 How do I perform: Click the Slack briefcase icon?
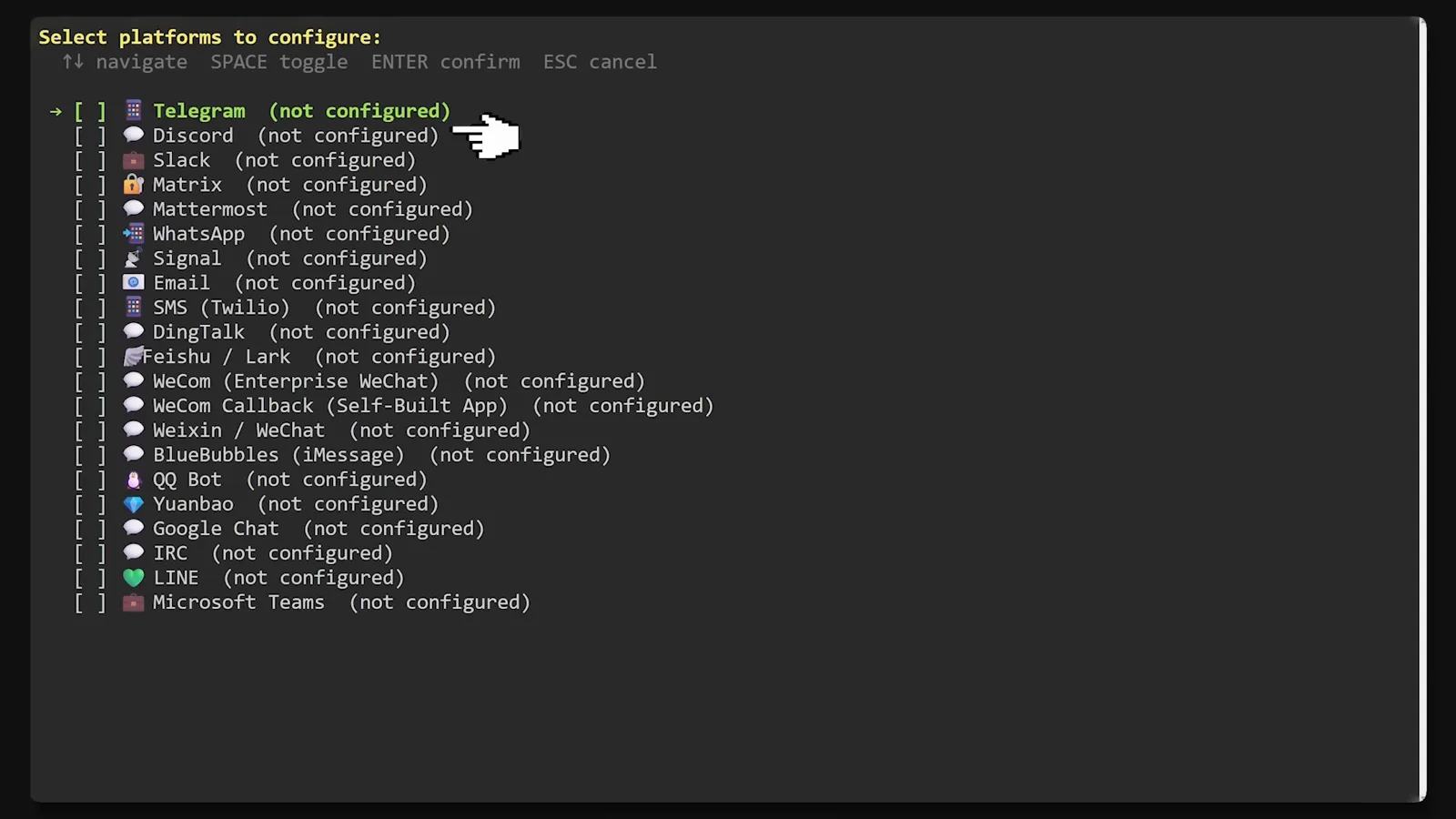(134, 159)
